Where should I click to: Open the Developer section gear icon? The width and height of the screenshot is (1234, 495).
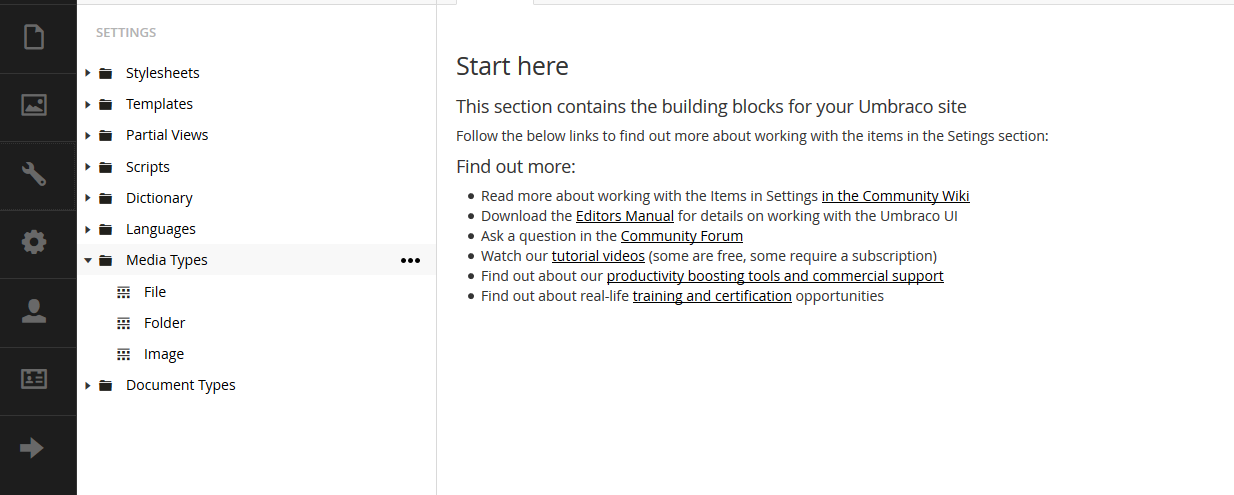(34, 242)
